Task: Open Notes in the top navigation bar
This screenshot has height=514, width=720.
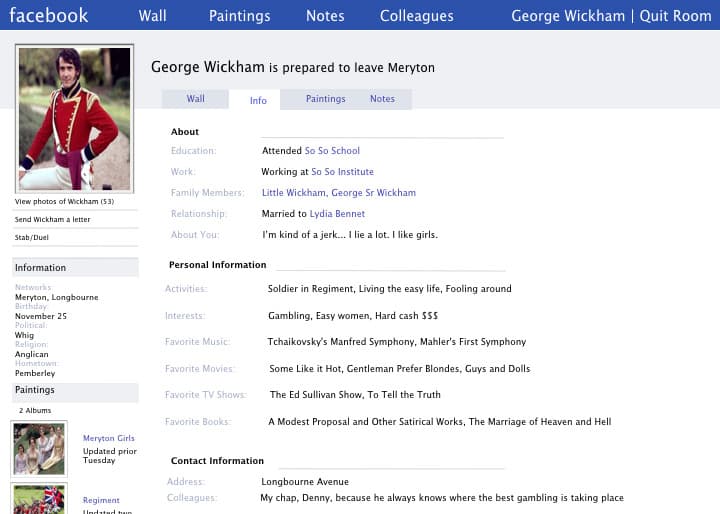Action: (325, 16)
